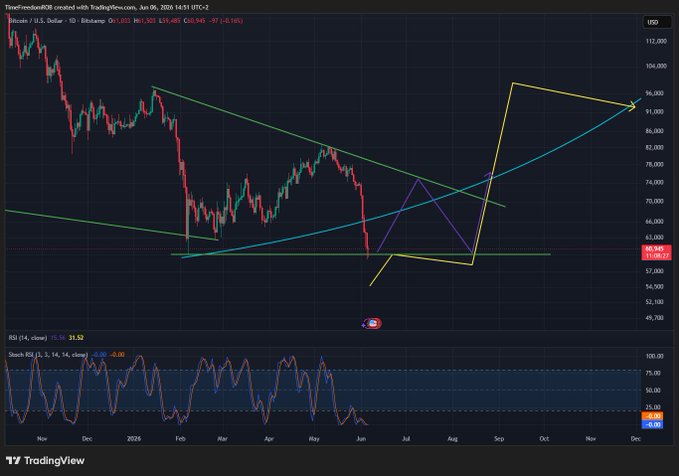Click the TimeFreedomROB attribution text
Viewport: 679px width, 476px height.
(x=107, y=7)
